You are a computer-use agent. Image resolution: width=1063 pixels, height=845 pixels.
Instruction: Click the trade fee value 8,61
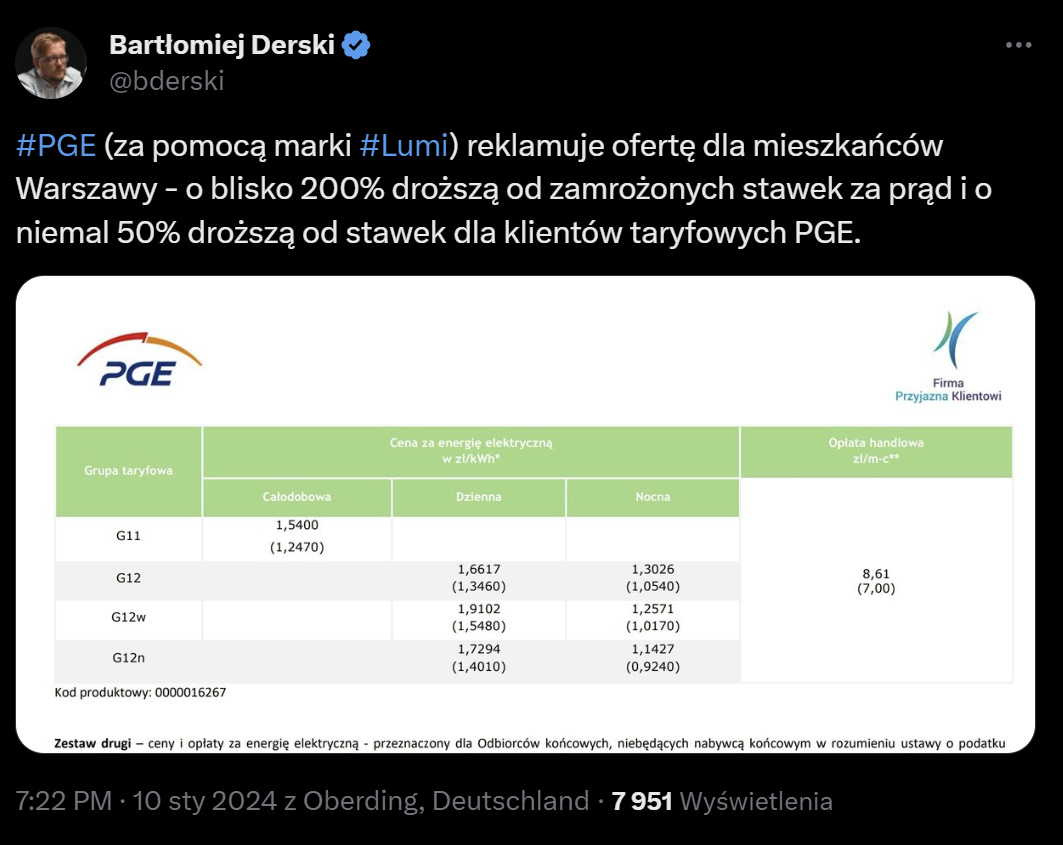pyautogui.click(x=876, y=574)
